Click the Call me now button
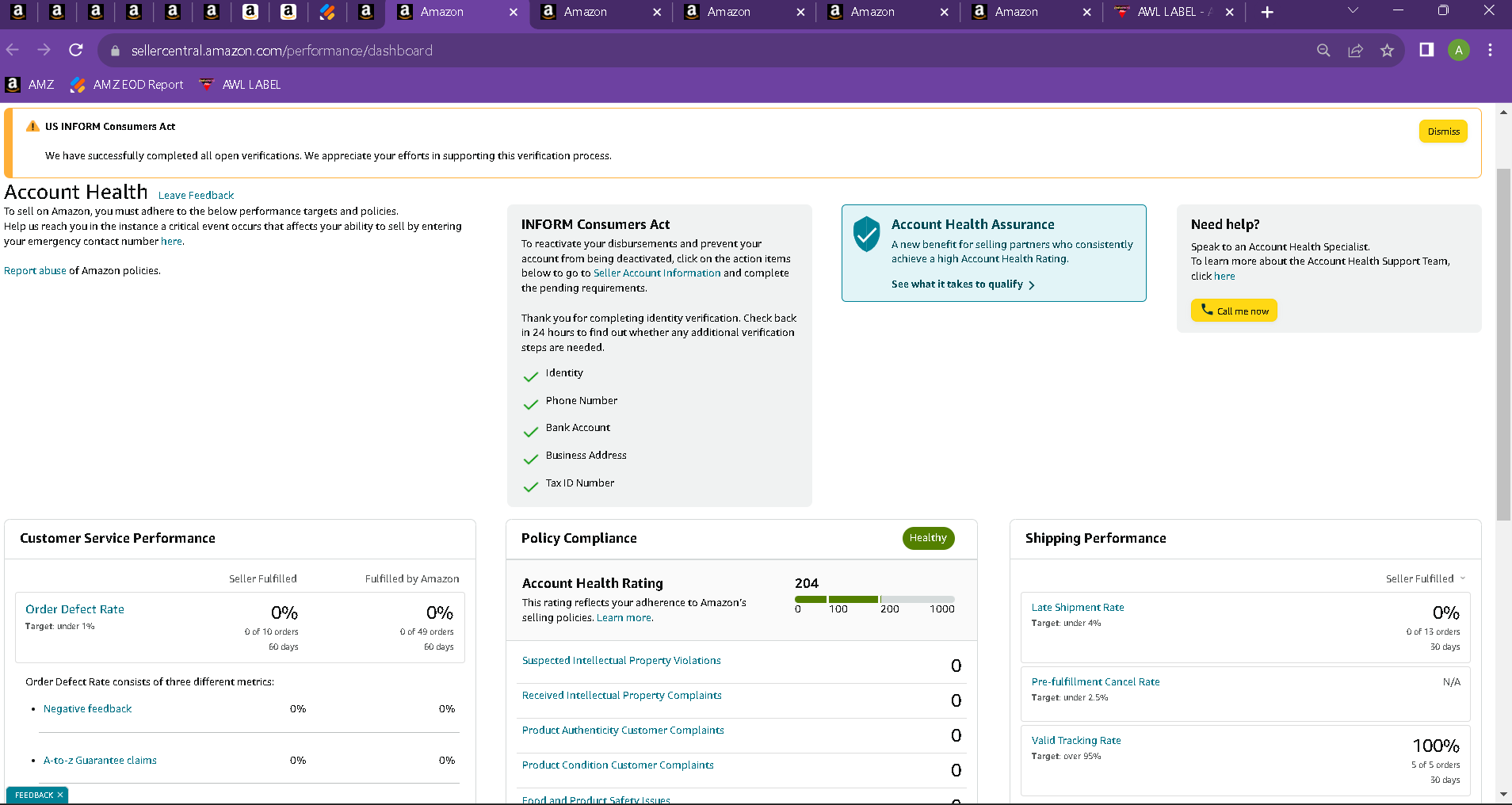Viewport: 1512px width, 805px height. (x=1234, y=310)
